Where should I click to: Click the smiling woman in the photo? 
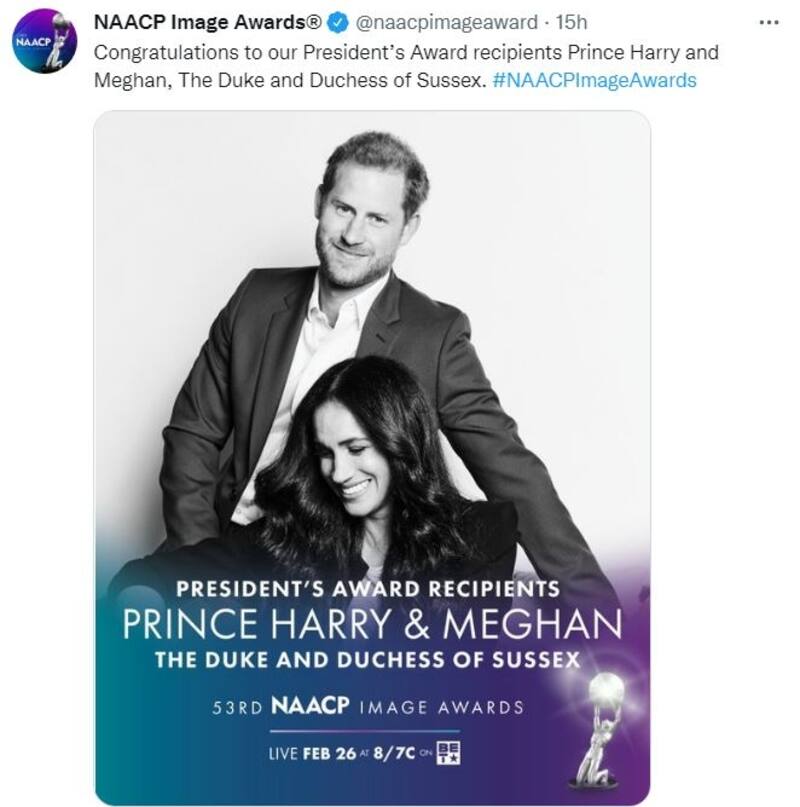pos(357,462)
